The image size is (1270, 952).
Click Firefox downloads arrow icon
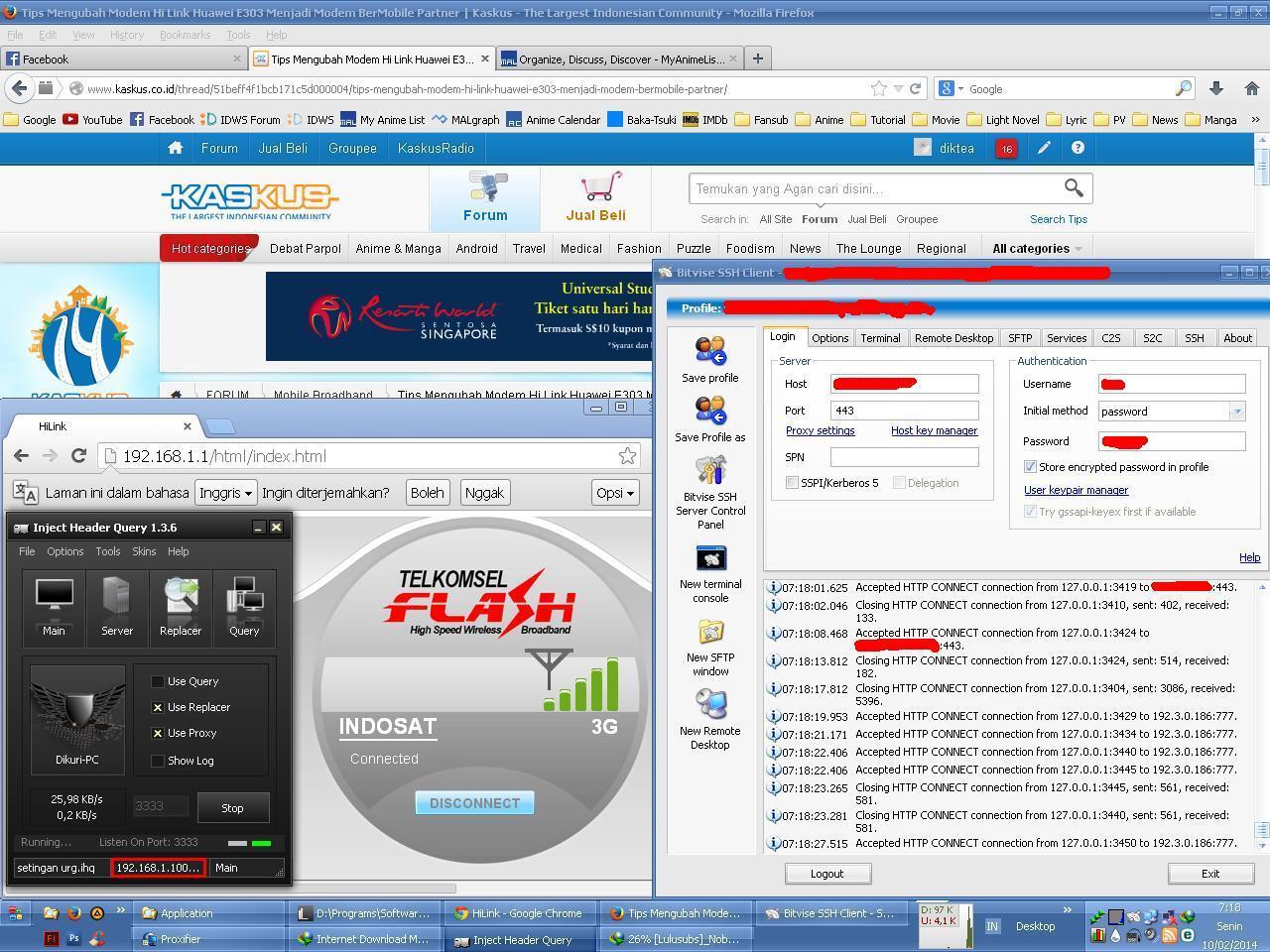[1216, 88]
